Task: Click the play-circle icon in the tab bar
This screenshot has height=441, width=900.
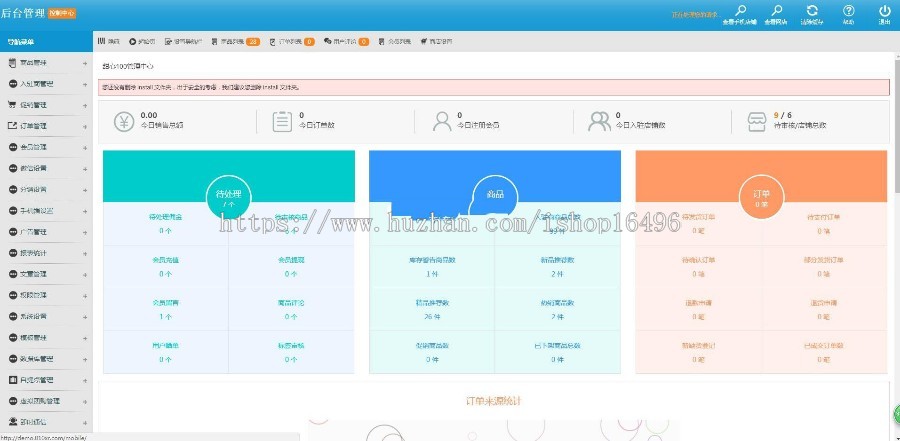Action: click(133, 41)
